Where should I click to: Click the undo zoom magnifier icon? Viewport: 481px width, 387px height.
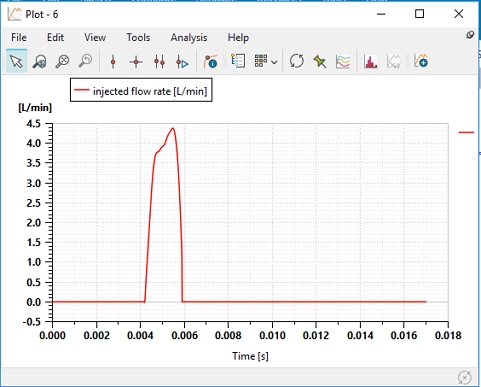(x=85, y=61)
